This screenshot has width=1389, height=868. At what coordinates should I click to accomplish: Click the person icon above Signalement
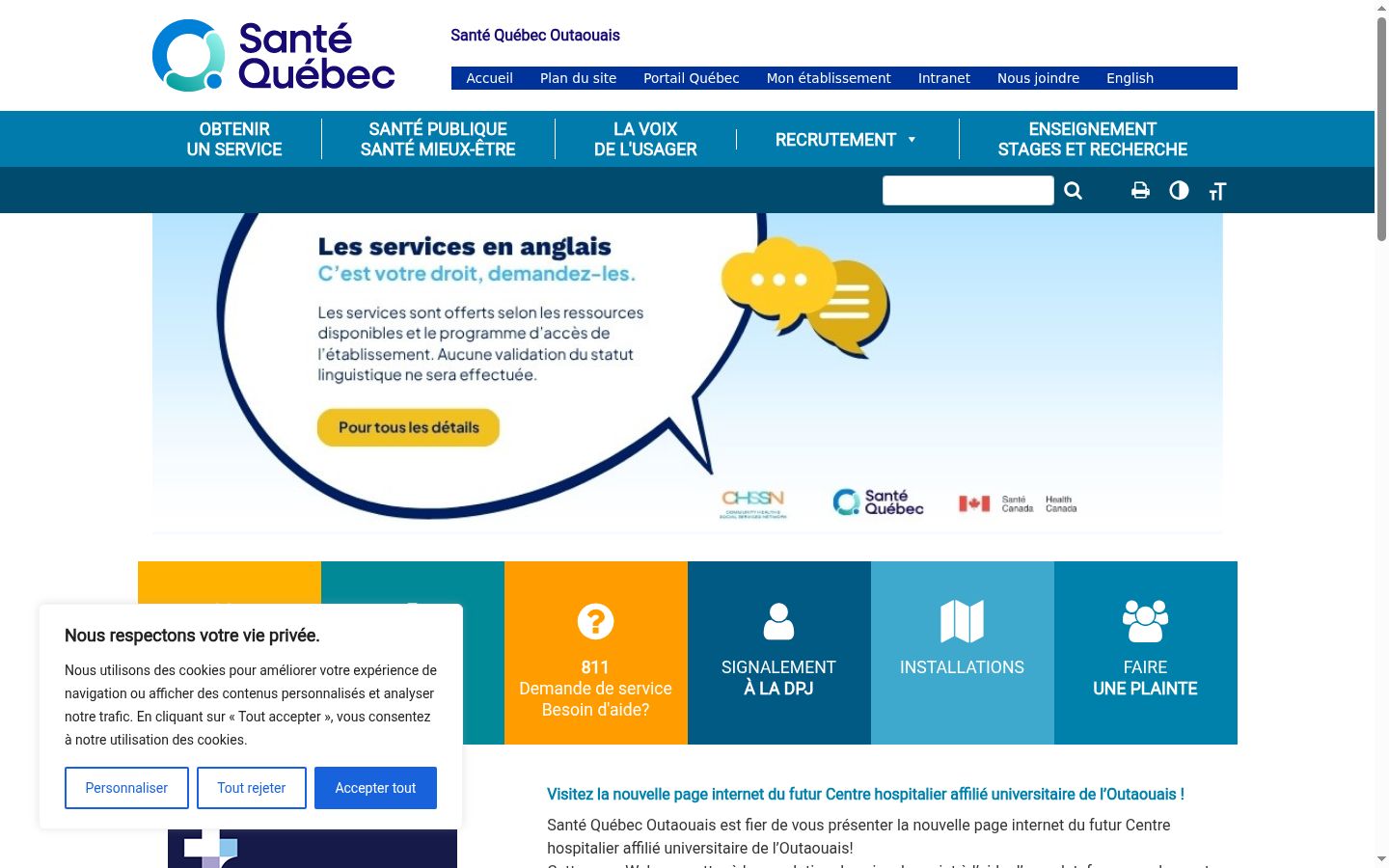[778, 621]
